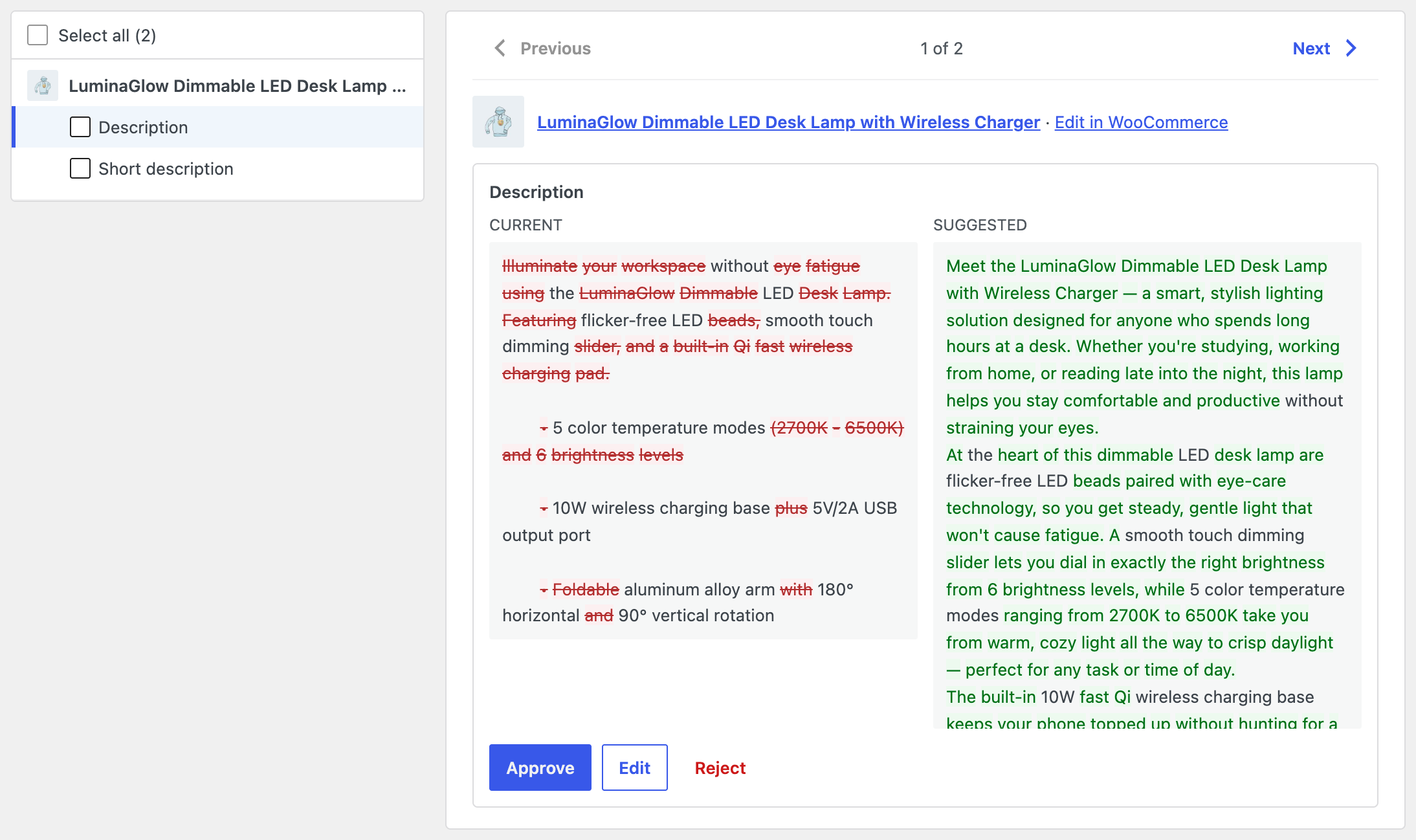Image resolution: width=1416 pixels, height=840 pixels.
Task: Click the SUGGESTED column label
Action: click(980, 225)
